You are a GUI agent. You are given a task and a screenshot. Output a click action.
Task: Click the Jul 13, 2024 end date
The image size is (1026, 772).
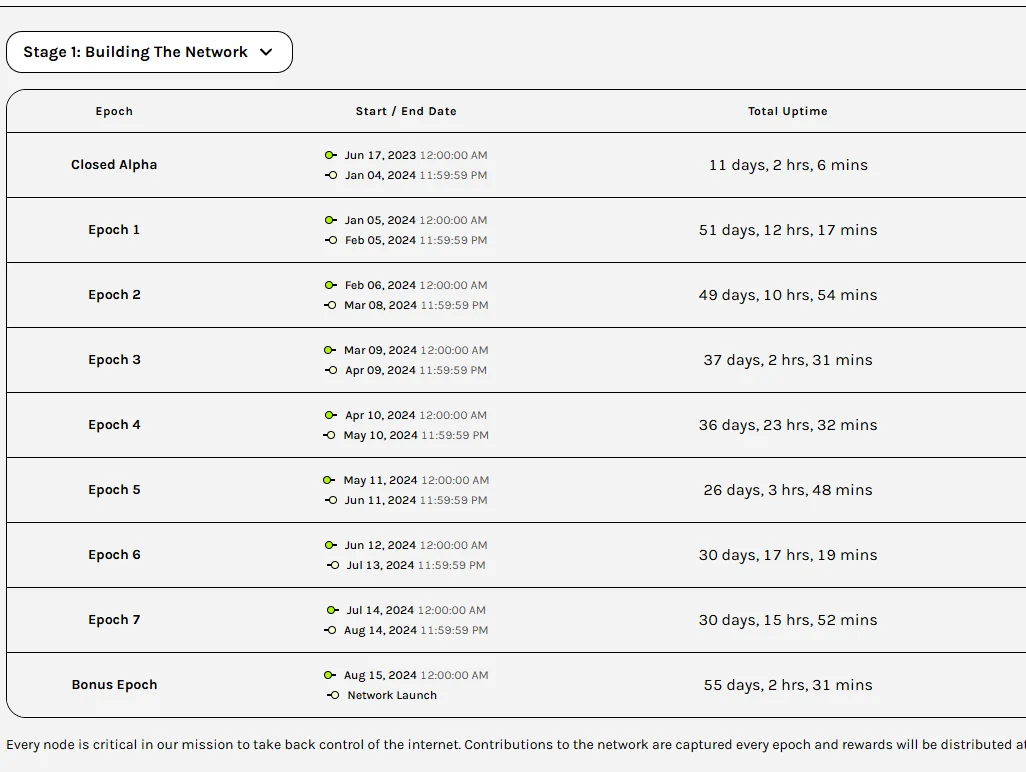tap(380, 565)
